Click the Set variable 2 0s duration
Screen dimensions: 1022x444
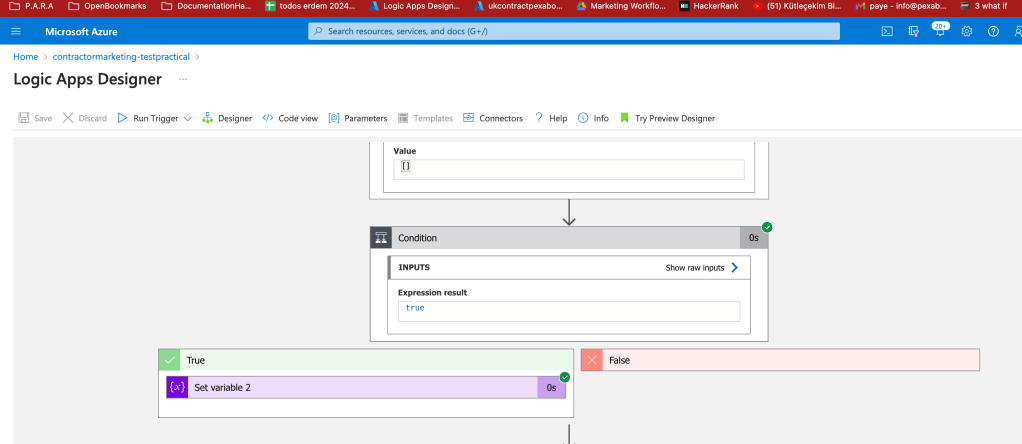point(551,387)
